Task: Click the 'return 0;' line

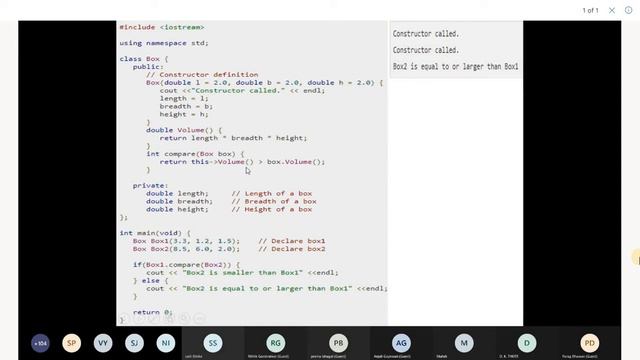Action: click(153, 312)
